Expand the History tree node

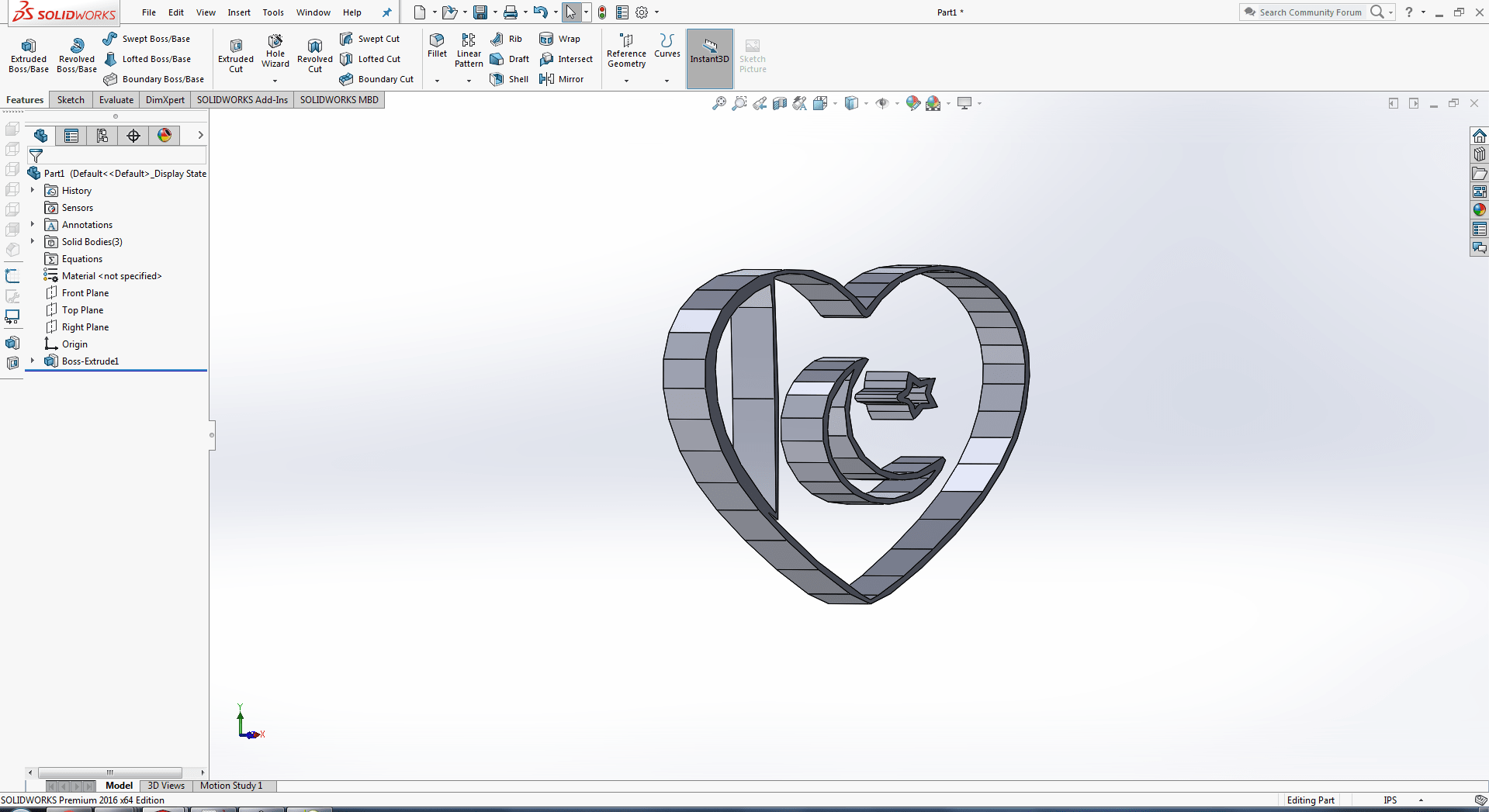point(32,190)
